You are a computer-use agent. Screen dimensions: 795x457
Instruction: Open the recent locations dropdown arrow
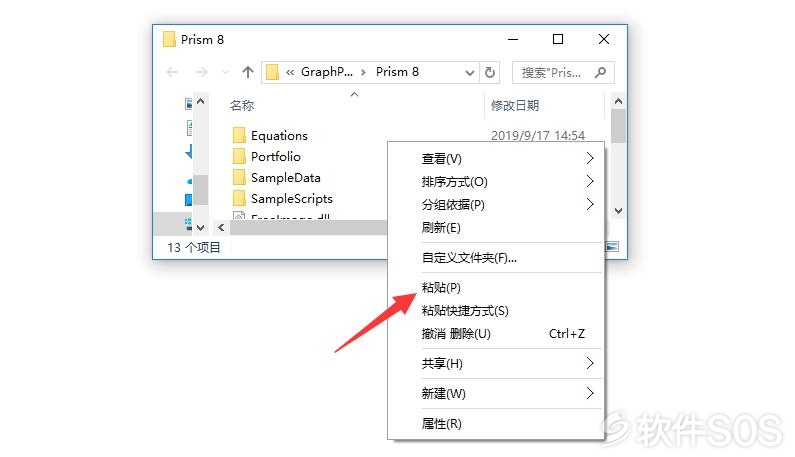pos(226,73)
